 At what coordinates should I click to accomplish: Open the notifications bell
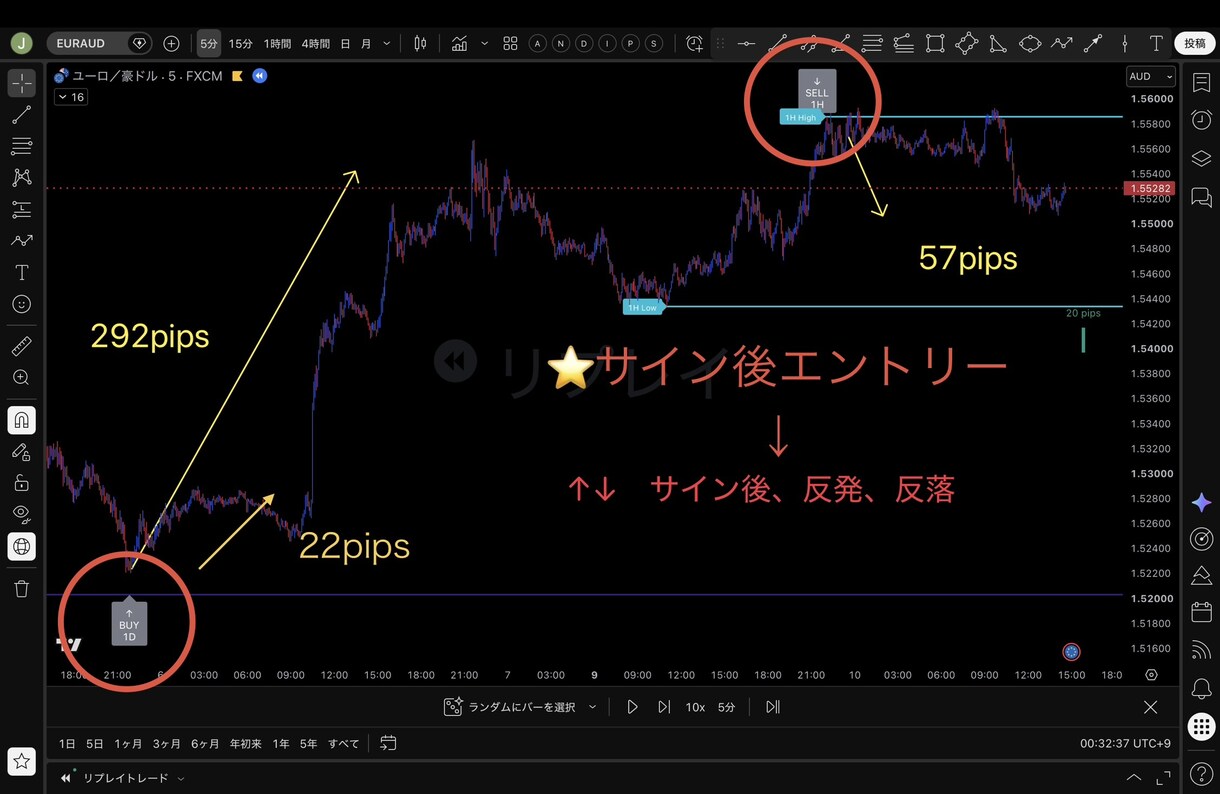pyautogui.click(x=1201, y=689)
